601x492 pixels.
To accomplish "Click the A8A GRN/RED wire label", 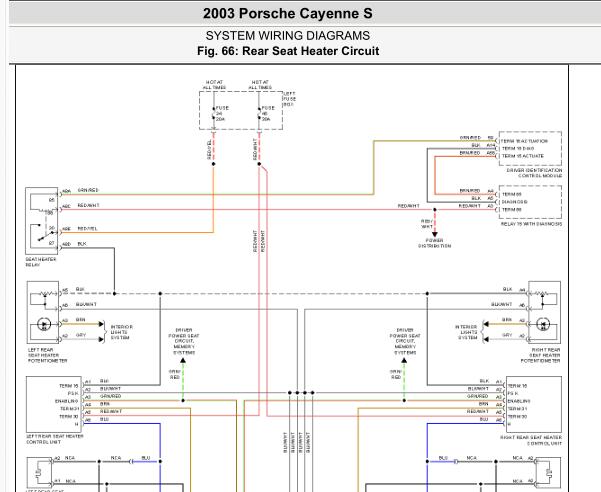I will point(88,190).
